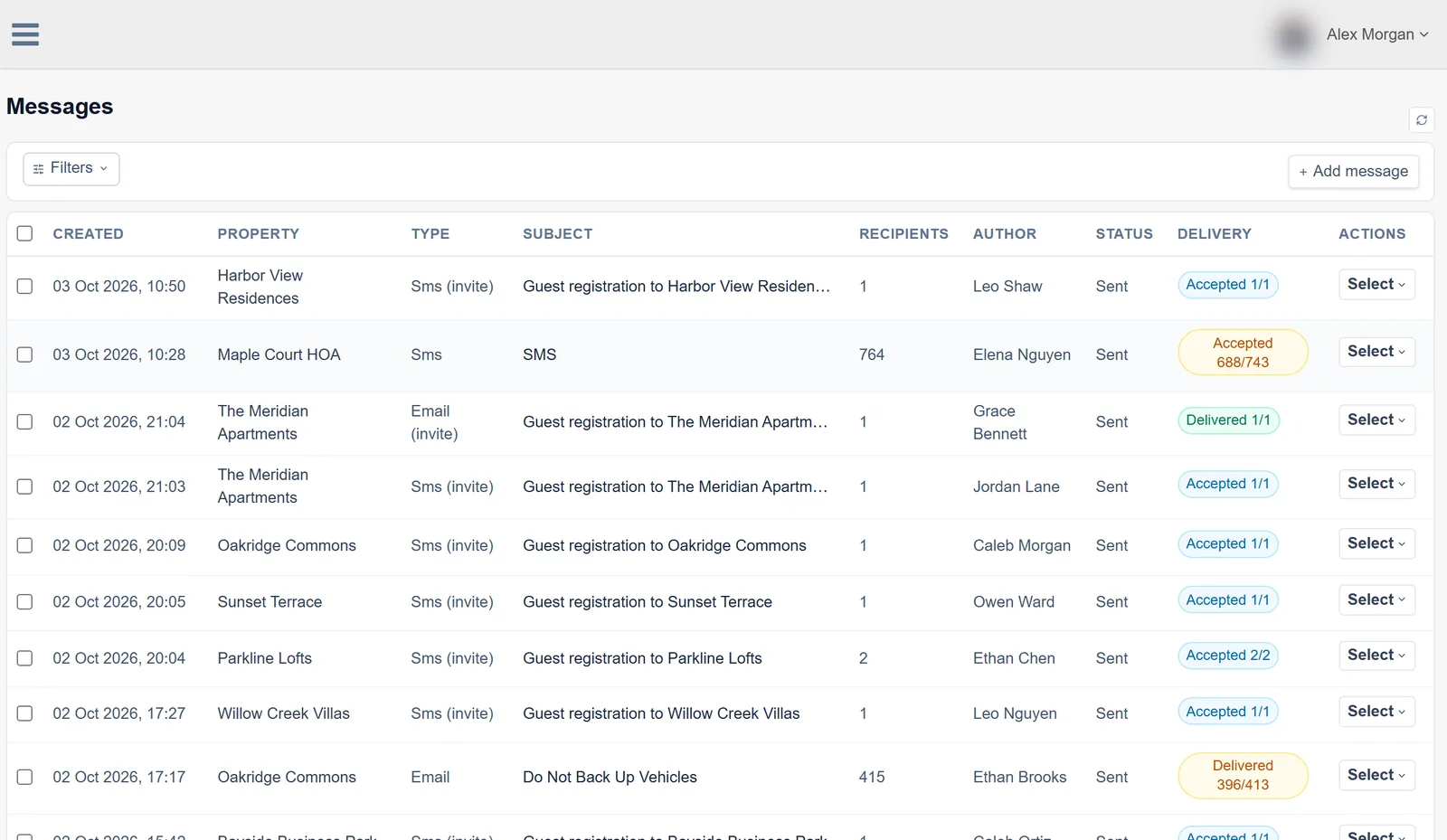Expand the Filters dropdown
Viewport: 1447px width, 840px height.
click(x=71, y=168)
